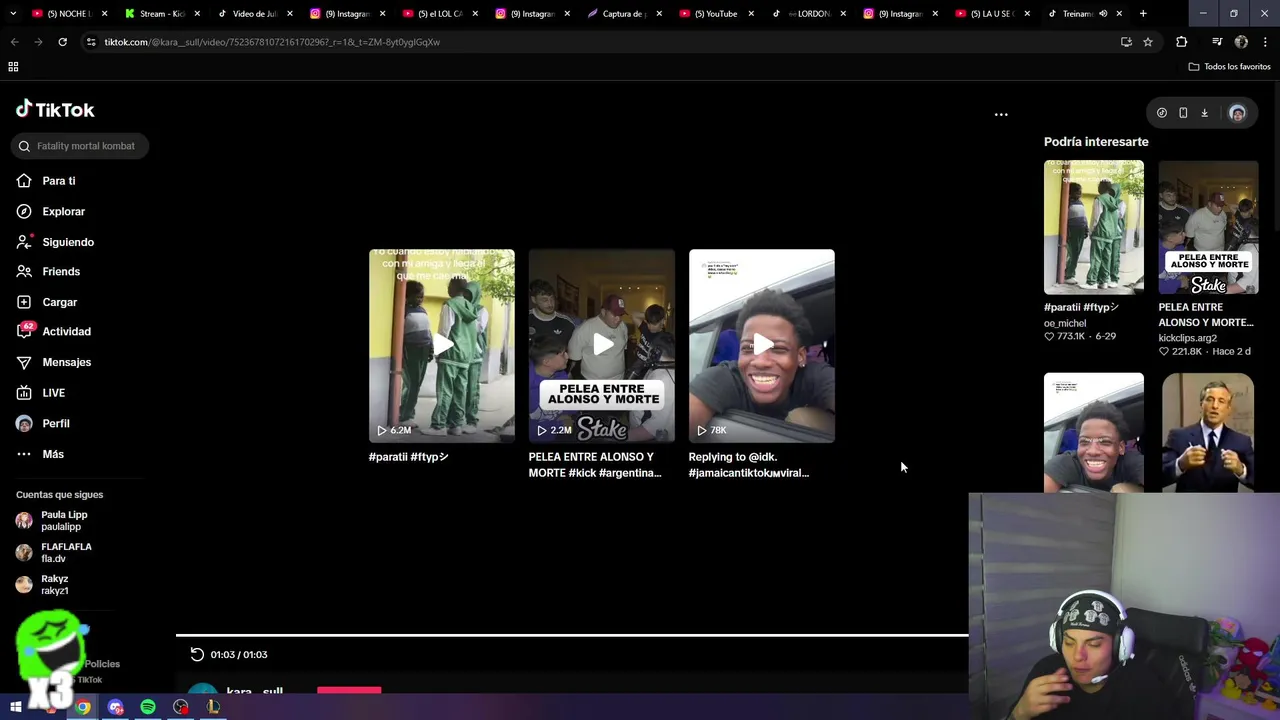Open sidebar kickclips.arg2 PELEA ENTRE ALONSO video

coord(1208,227)
